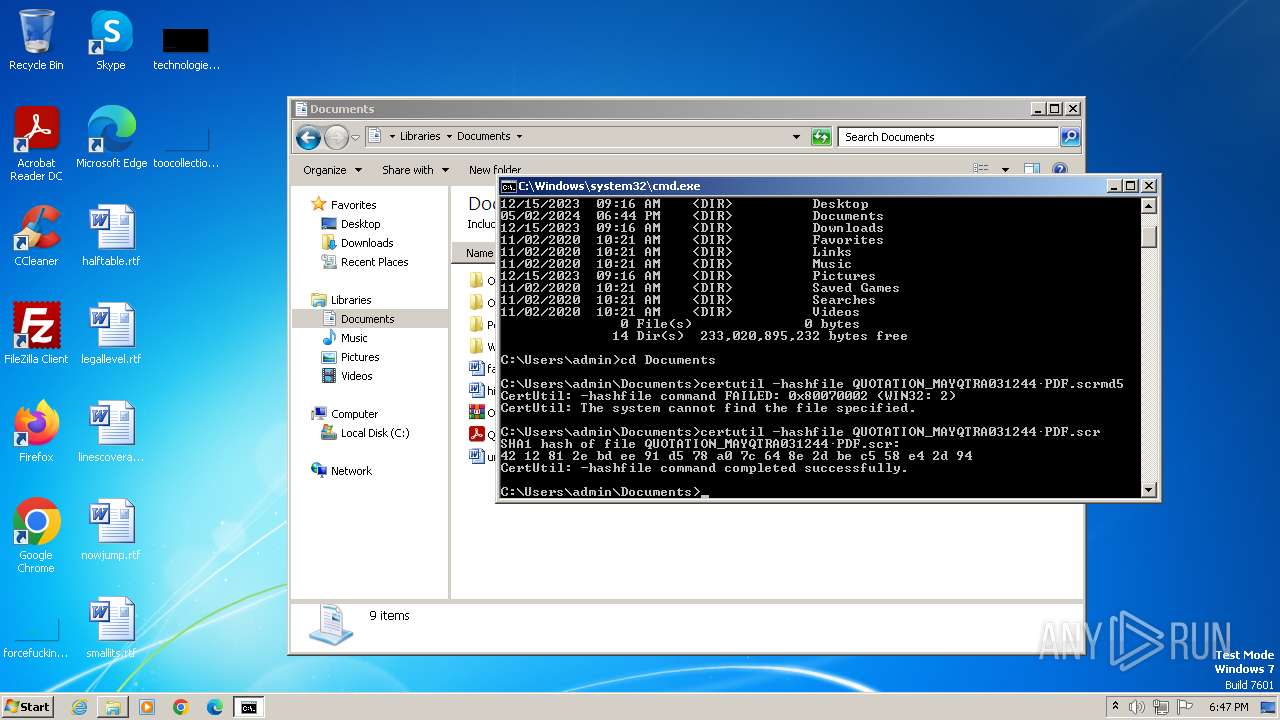1280x720 pixels.
Task: Click Edge icon in the taskbar
Action: (215, 707)
